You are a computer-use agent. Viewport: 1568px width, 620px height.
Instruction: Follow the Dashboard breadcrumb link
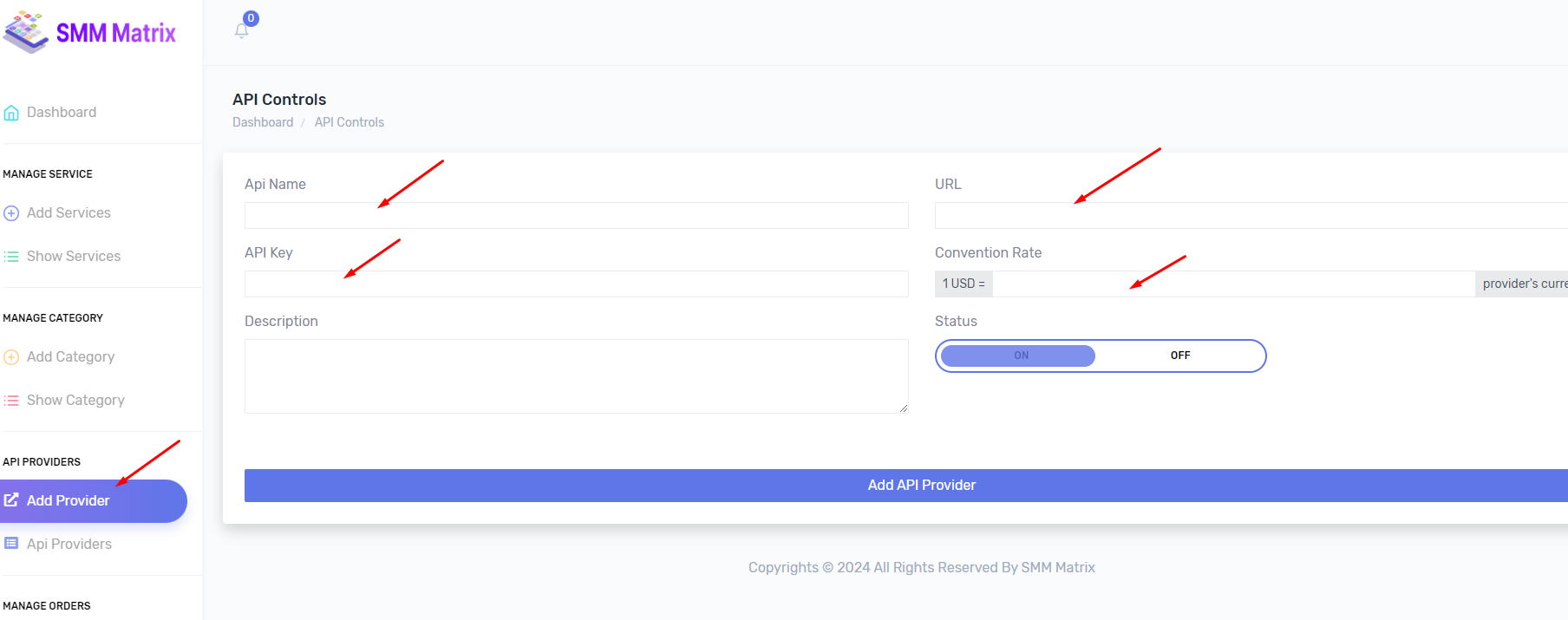(x=263, y=122)
